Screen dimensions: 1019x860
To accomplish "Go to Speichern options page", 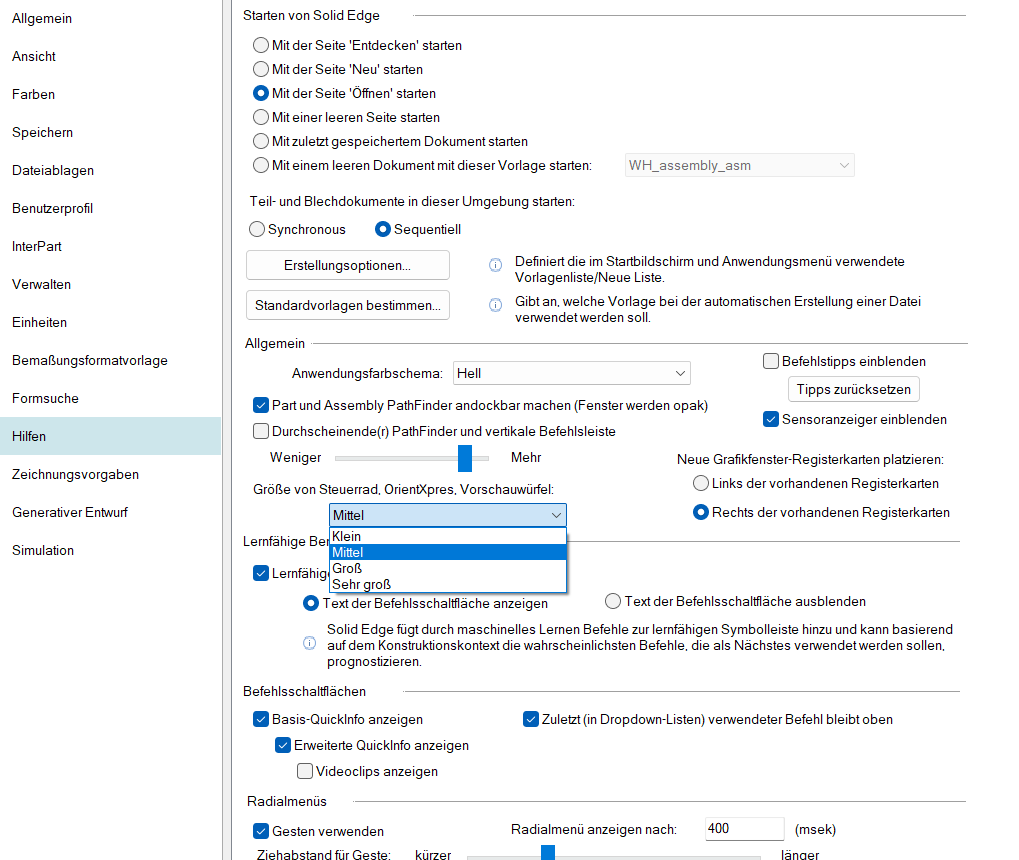I will (x=110, y=132).
